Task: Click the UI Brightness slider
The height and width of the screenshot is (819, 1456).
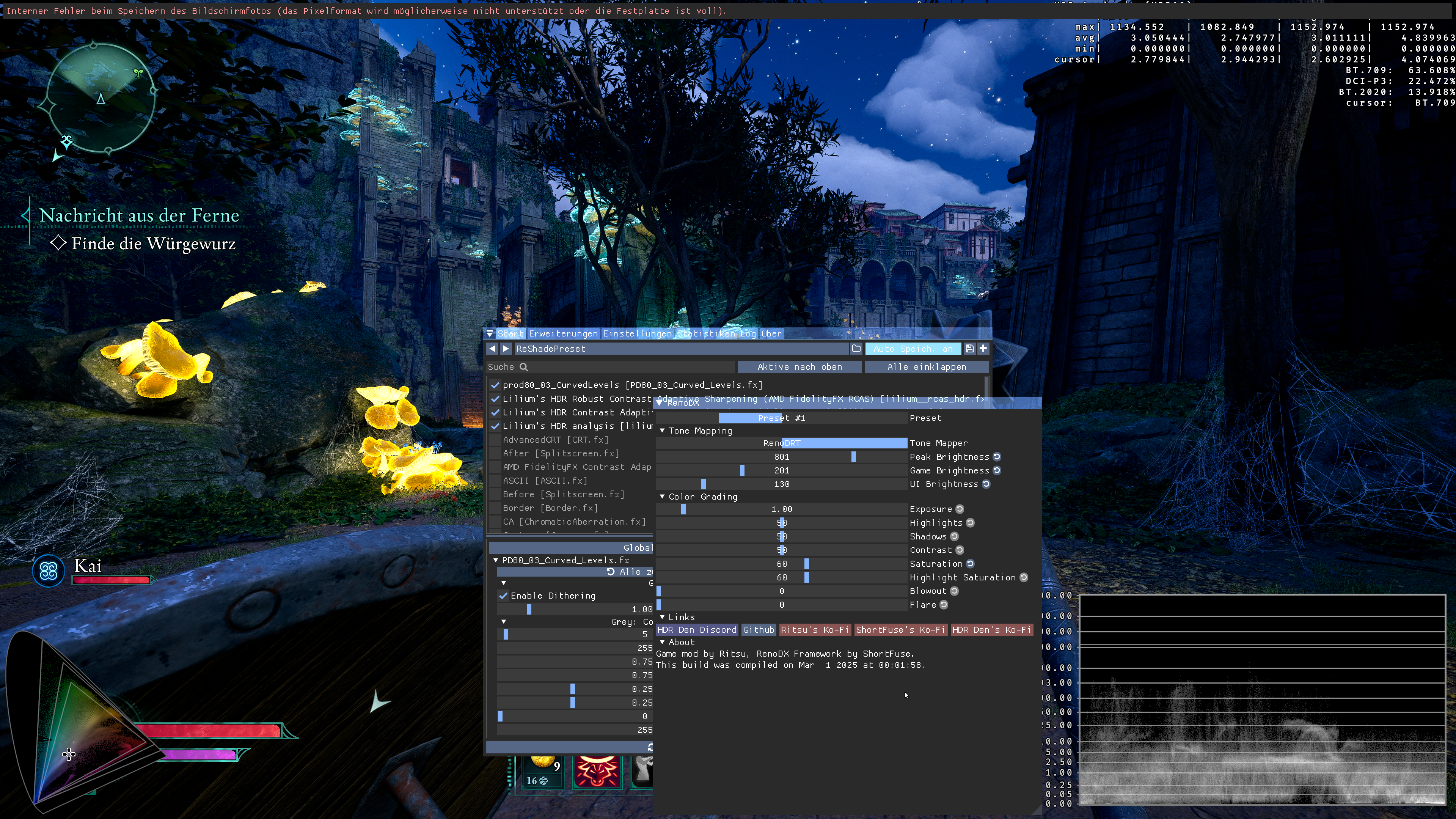Action: click(x=781, y=484)
